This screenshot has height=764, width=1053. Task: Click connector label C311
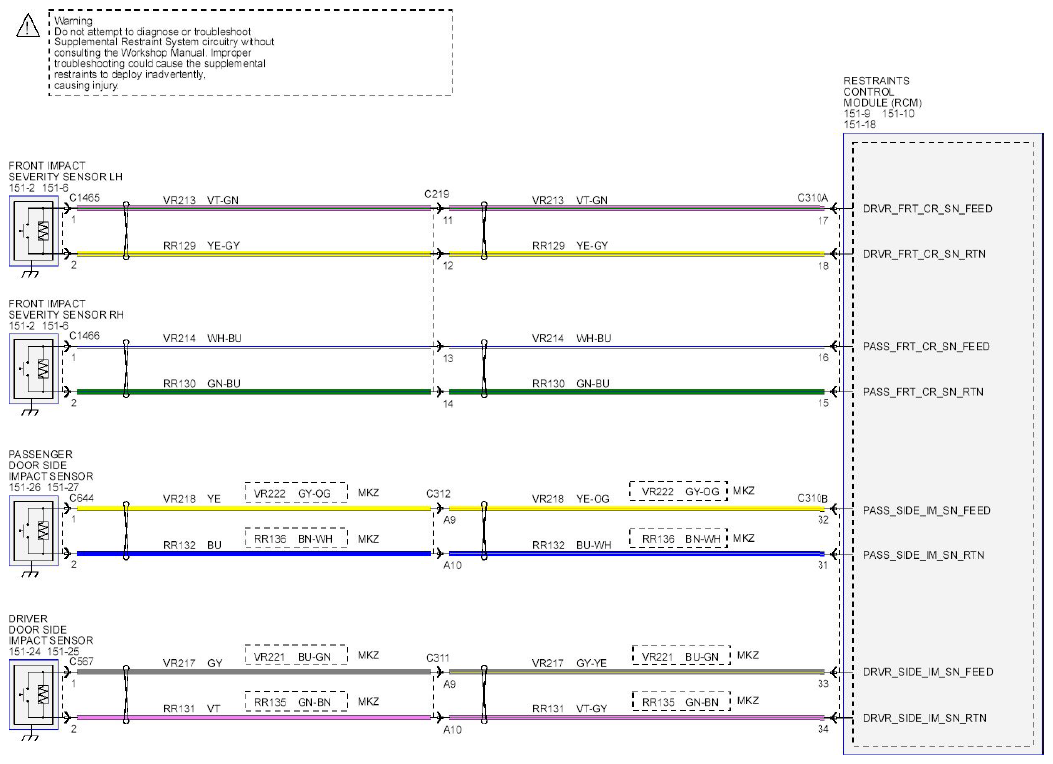(438, 658)
